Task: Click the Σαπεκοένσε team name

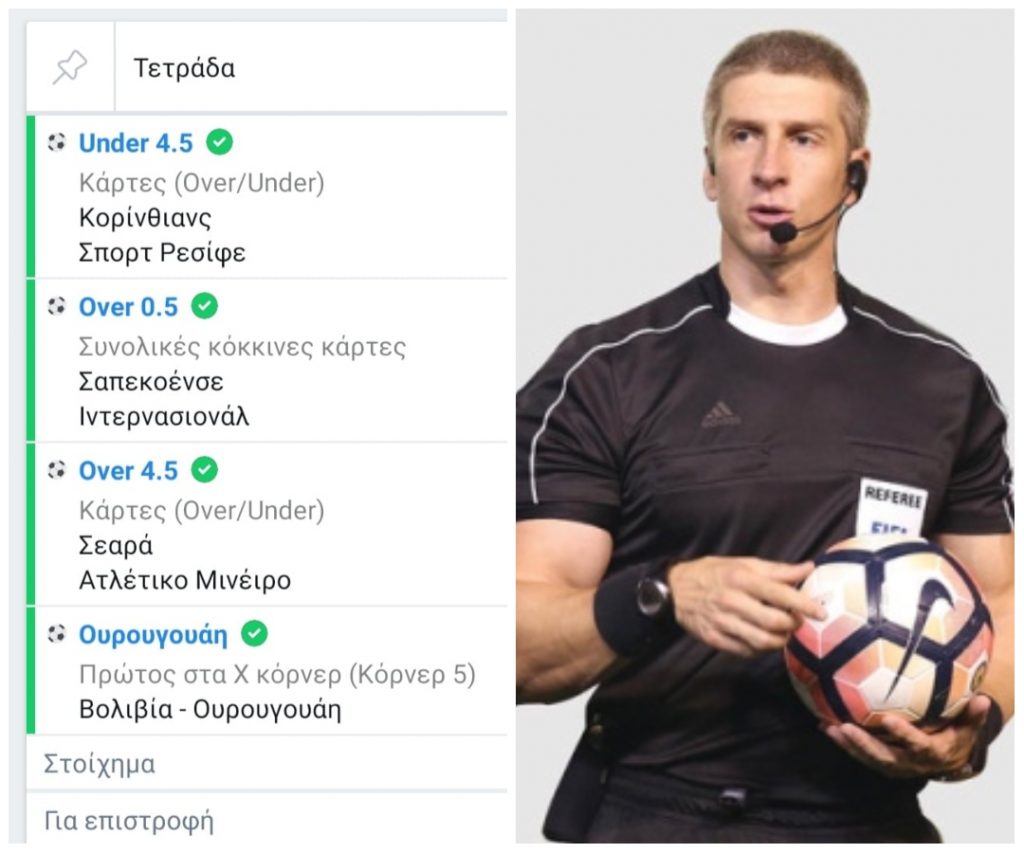Action: pyautogui.click(x=151, y=381)
